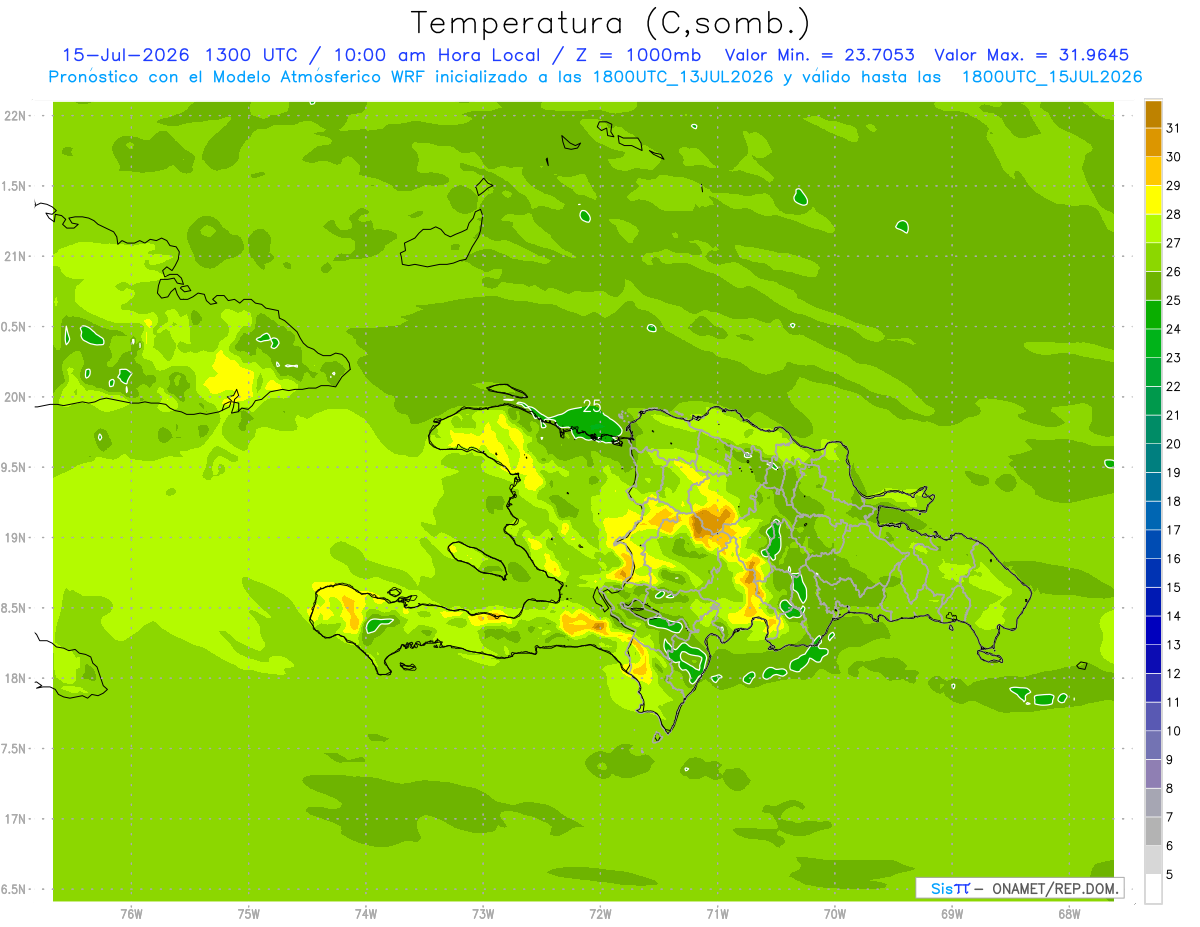Pick the gray legend swatch between 6 and 7

pyautogui.click(x=1153, y=832)
